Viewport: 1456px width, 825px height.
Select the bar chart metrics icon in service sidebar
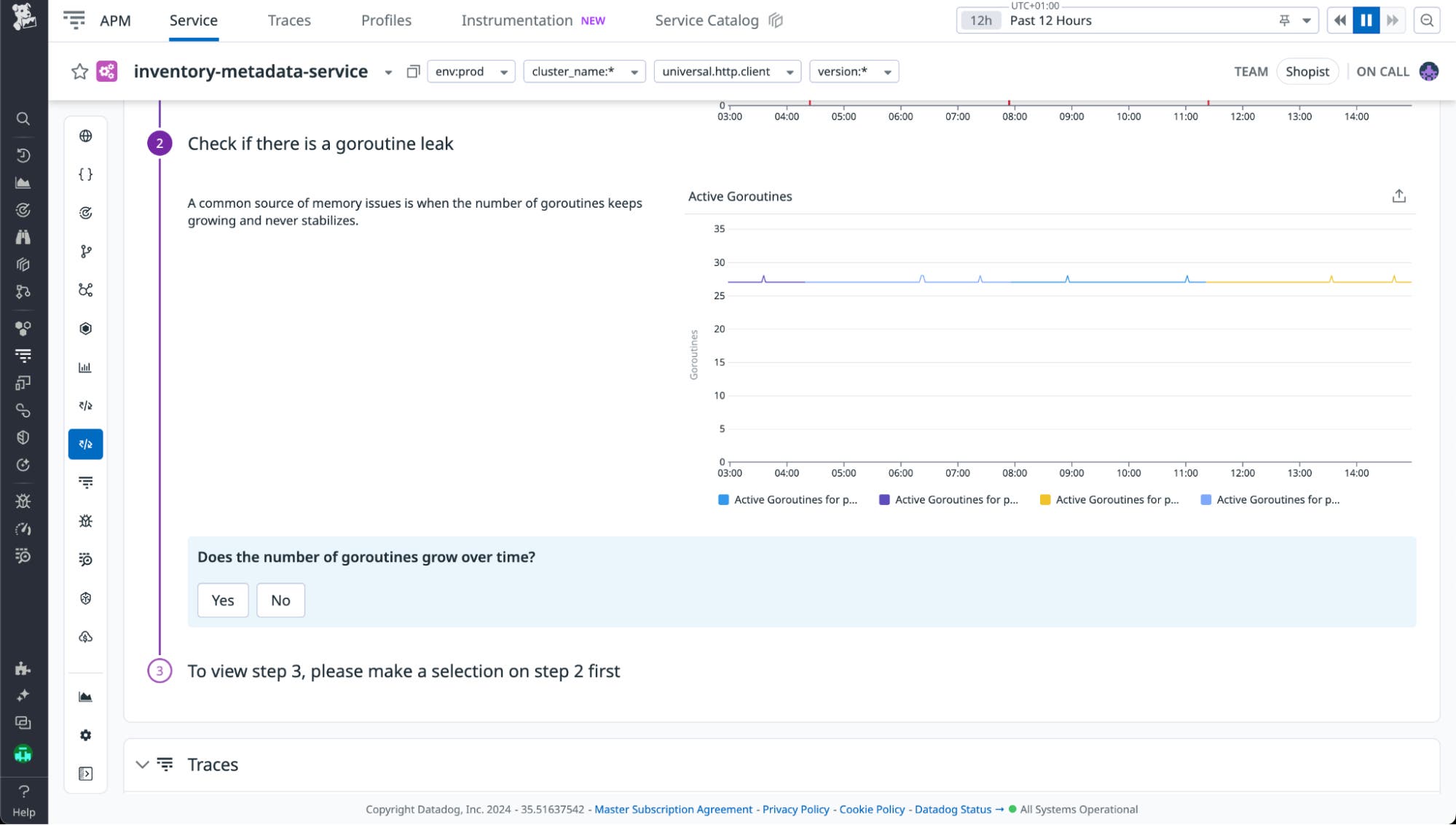pyautogui.click(x=85, y=368)
